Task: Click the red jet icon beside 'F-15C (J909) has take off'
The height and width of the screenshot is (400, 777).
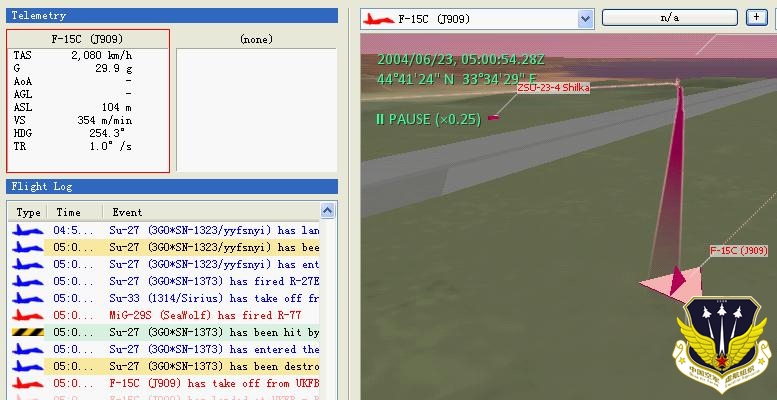Action: click(28, 384)
